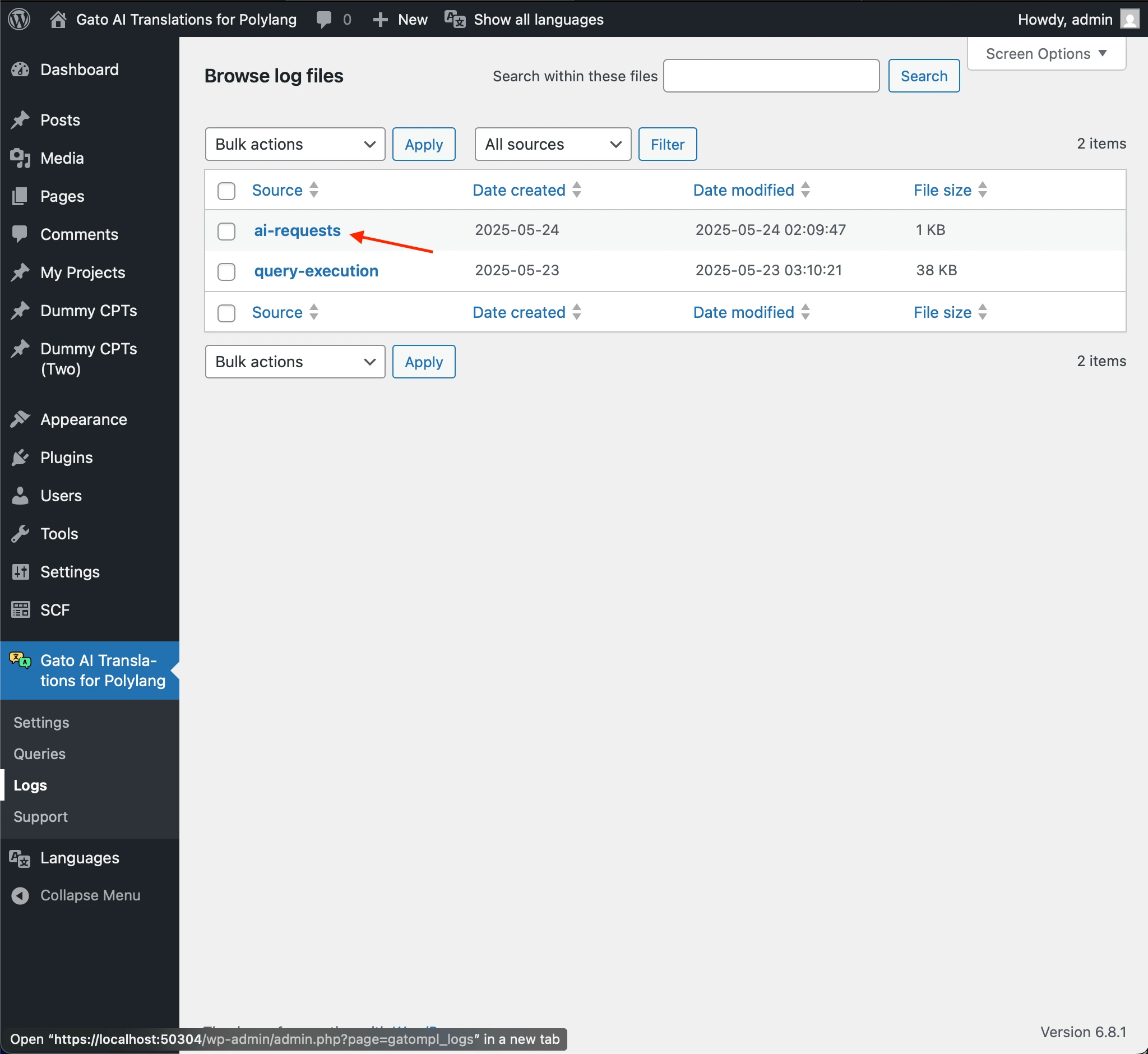
Task: Click the Users person icon
Action: pyautogui.click(x=21, y=496)
